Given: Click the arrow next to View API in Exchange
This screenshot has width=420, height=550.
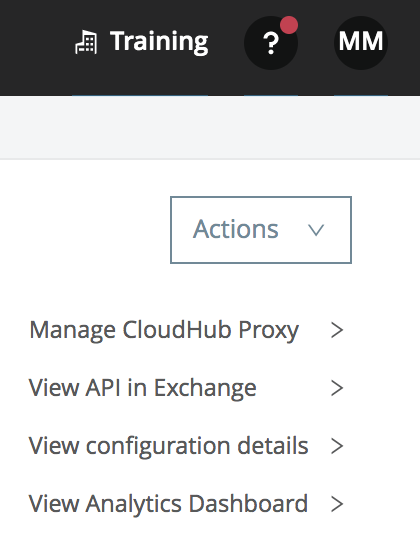Looking at the screenshot, I should tap(337, 388).
